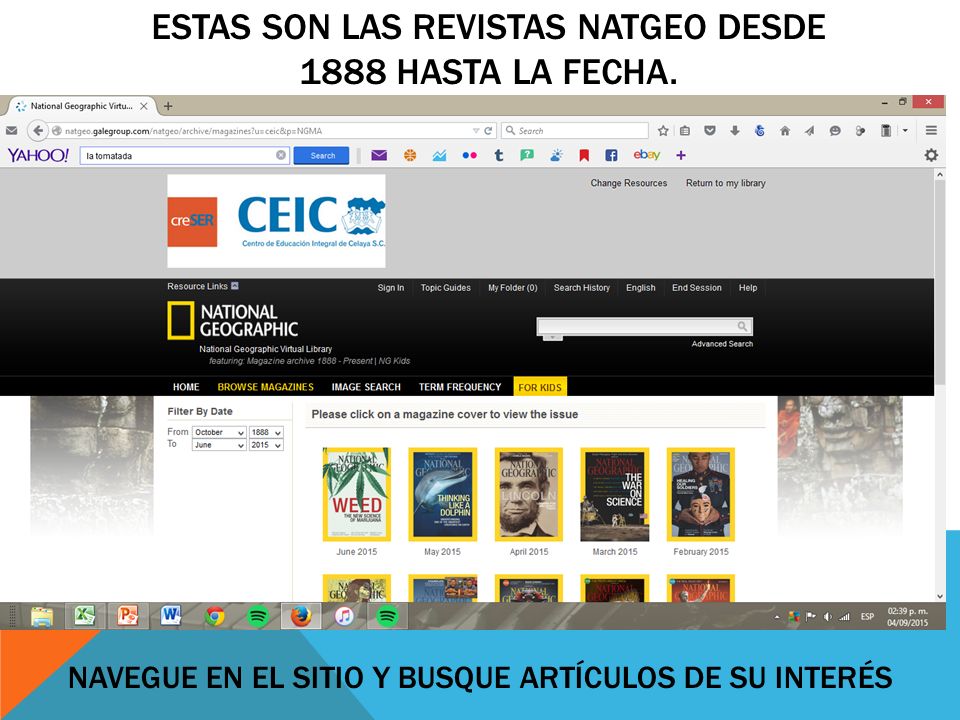Screen dimensions: 960x720
Task: Click the Advanced Search link
Action: click(x=722, y=344)
